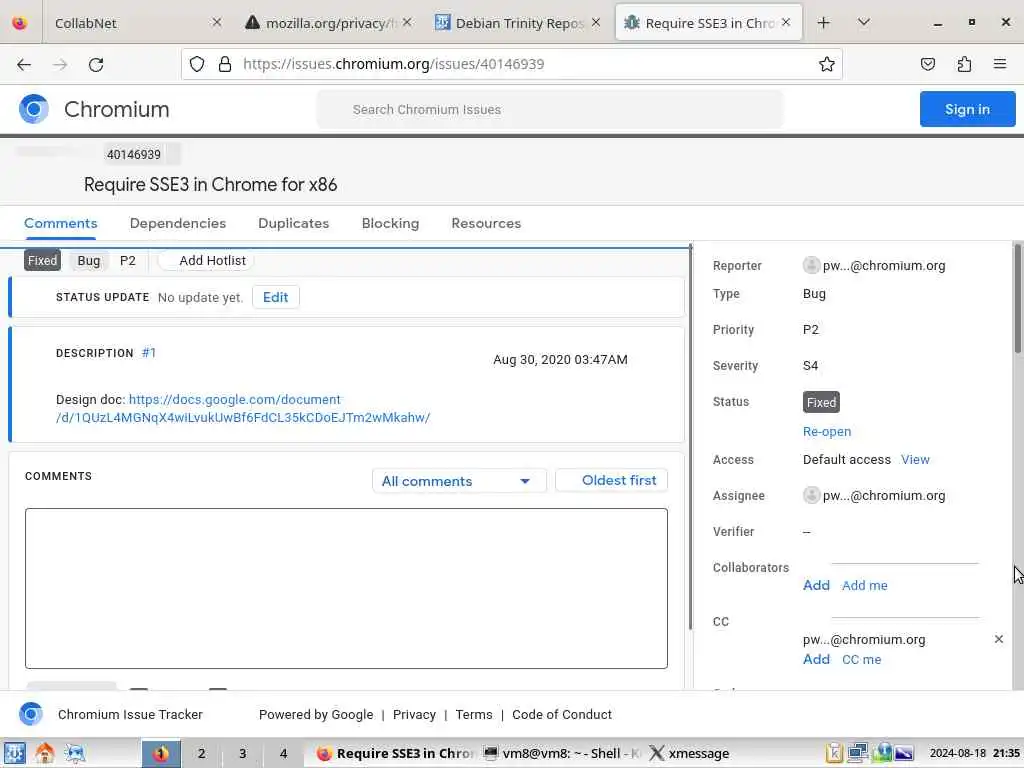
Task: Click in the comment text box
Action: click(x=346, y=588)
